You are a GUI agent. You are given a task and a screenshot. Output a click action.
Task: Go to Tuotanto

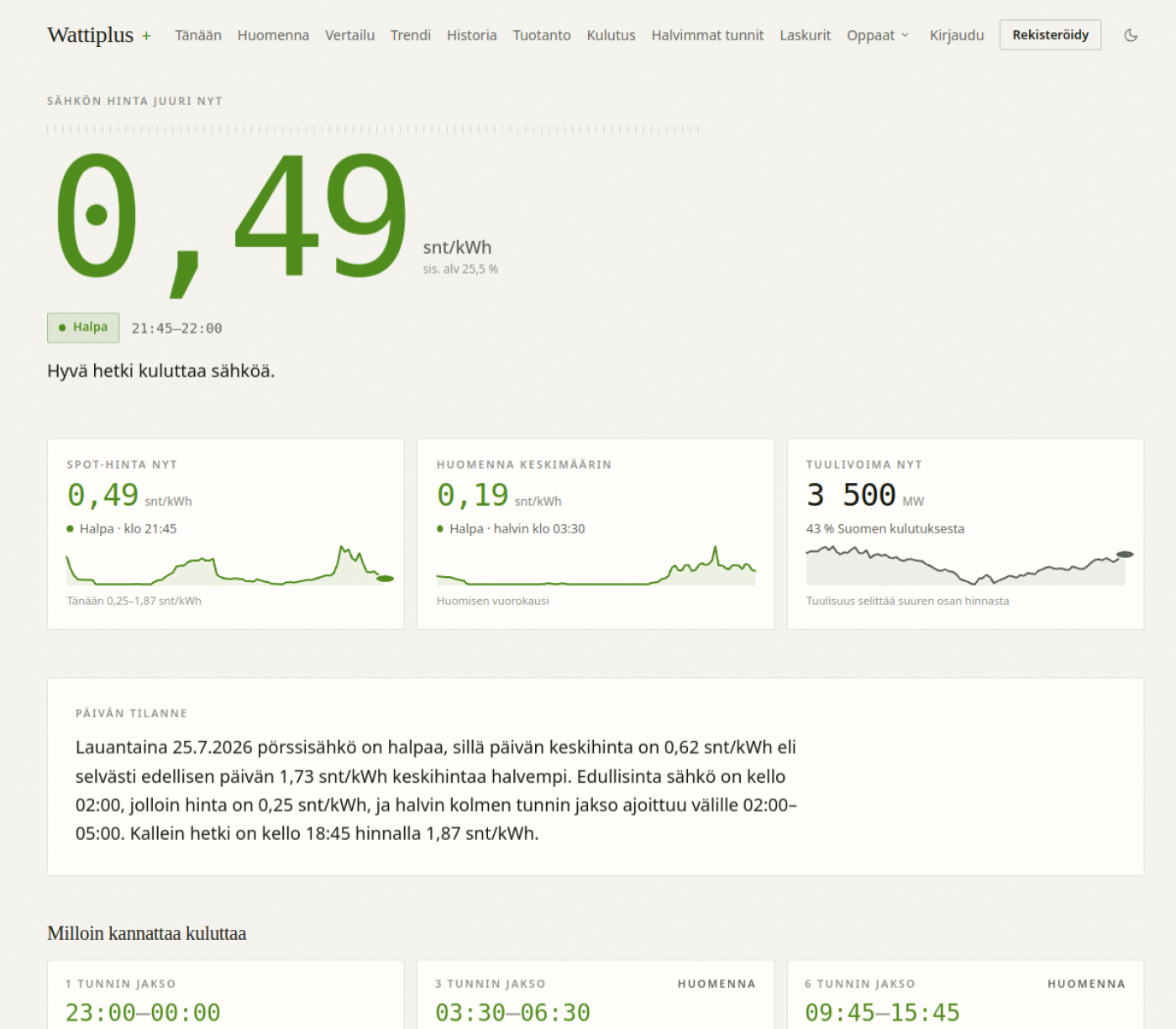pos(542,35)
